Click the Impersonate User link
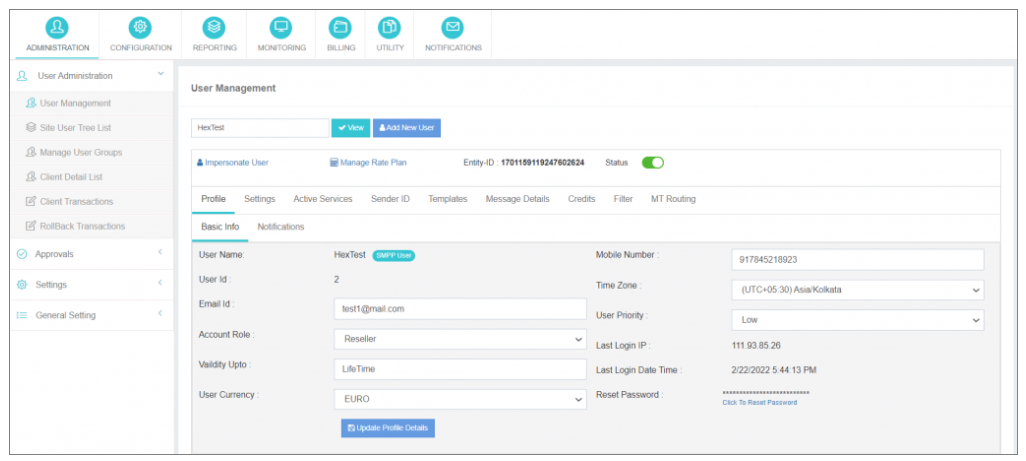Image resolution: width=1026 pixels, height=461 pixels. tap(232, 163)
